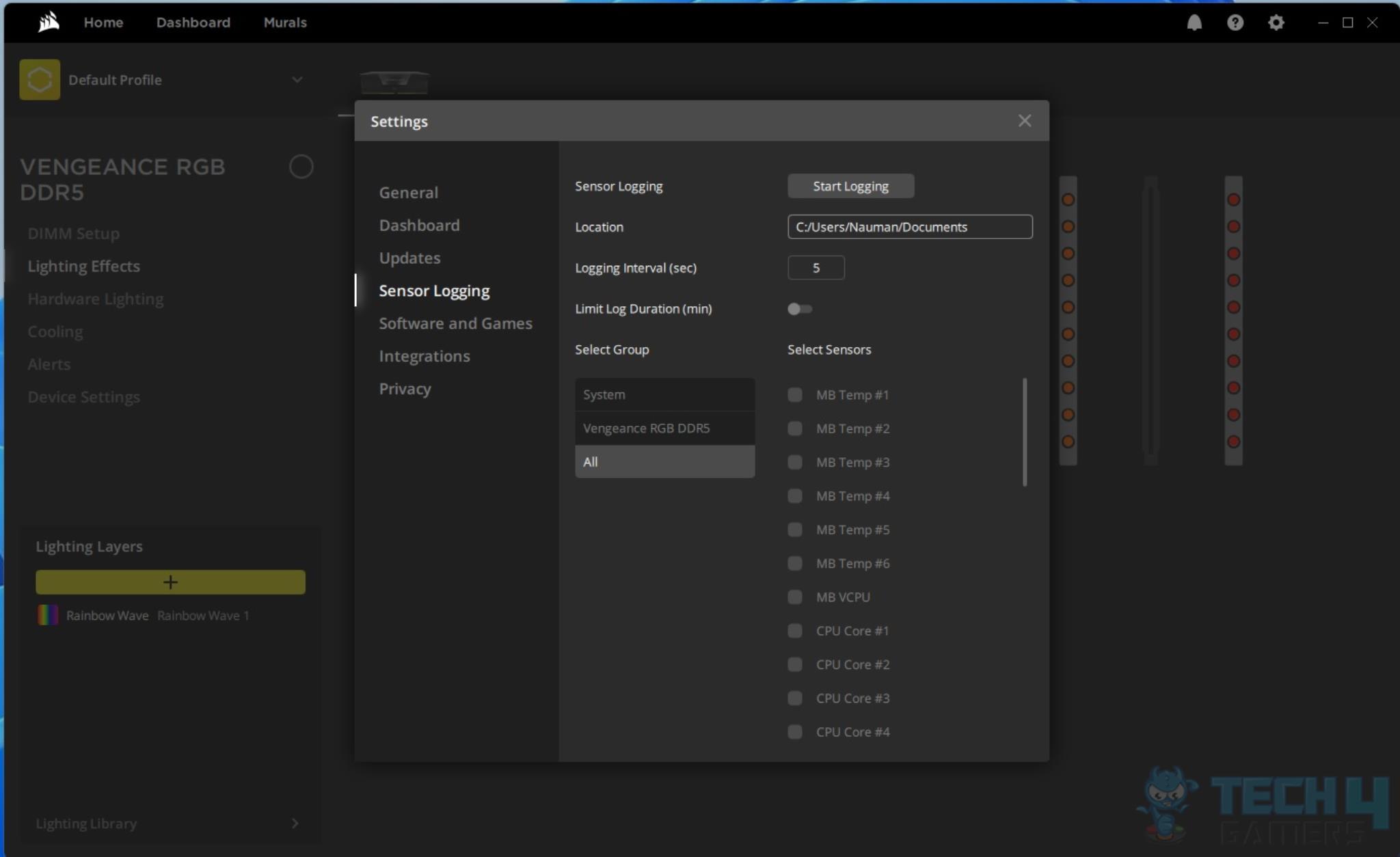Open the help question mark icon
This screenshot has width=1400, height=857.
pos(1235,23)
